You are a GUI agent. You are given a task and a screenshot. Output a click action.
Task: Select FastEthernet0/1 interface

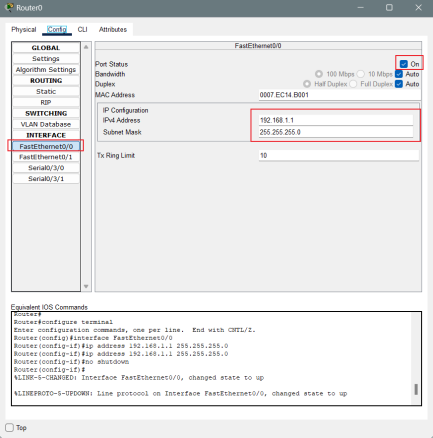46,157
